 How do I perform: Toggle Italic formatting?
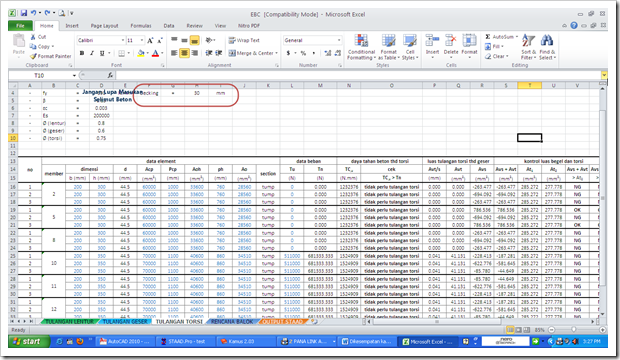[x=92, y=53]
